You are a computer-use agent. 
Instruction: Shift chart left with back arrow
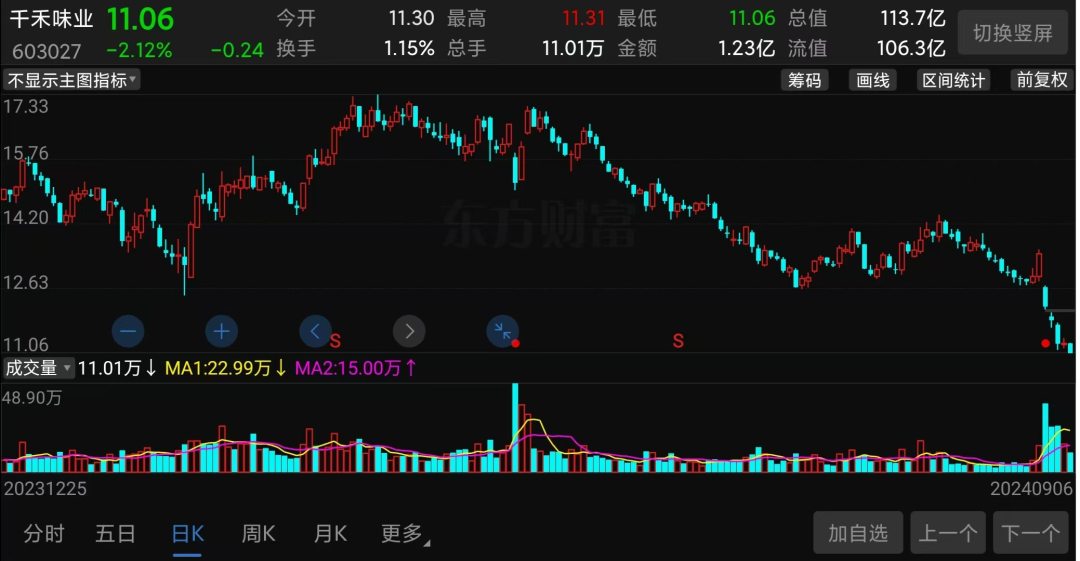tap(315, 332)
